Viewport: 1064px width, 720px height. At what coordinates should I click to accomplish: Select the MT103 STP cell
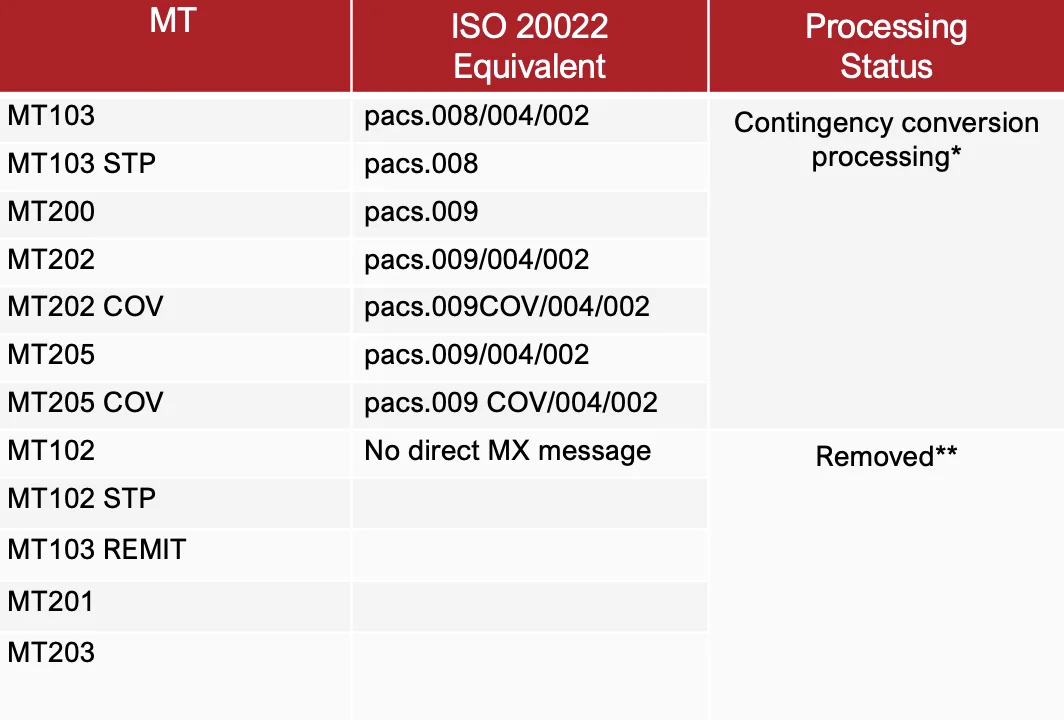(82, 163)
